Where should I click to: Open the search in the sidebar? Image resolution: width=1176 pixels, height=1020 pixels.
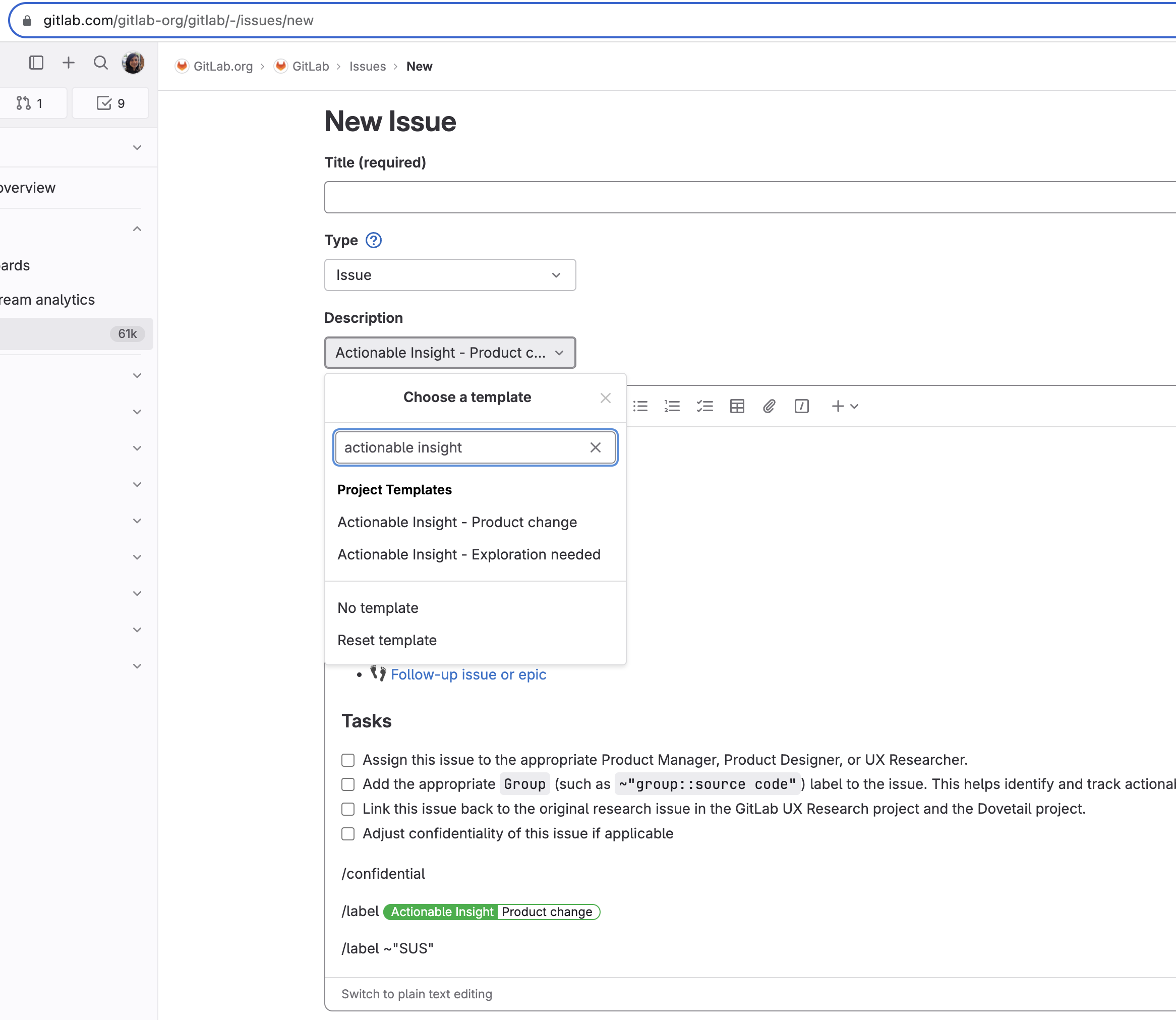tap(101, 63)
